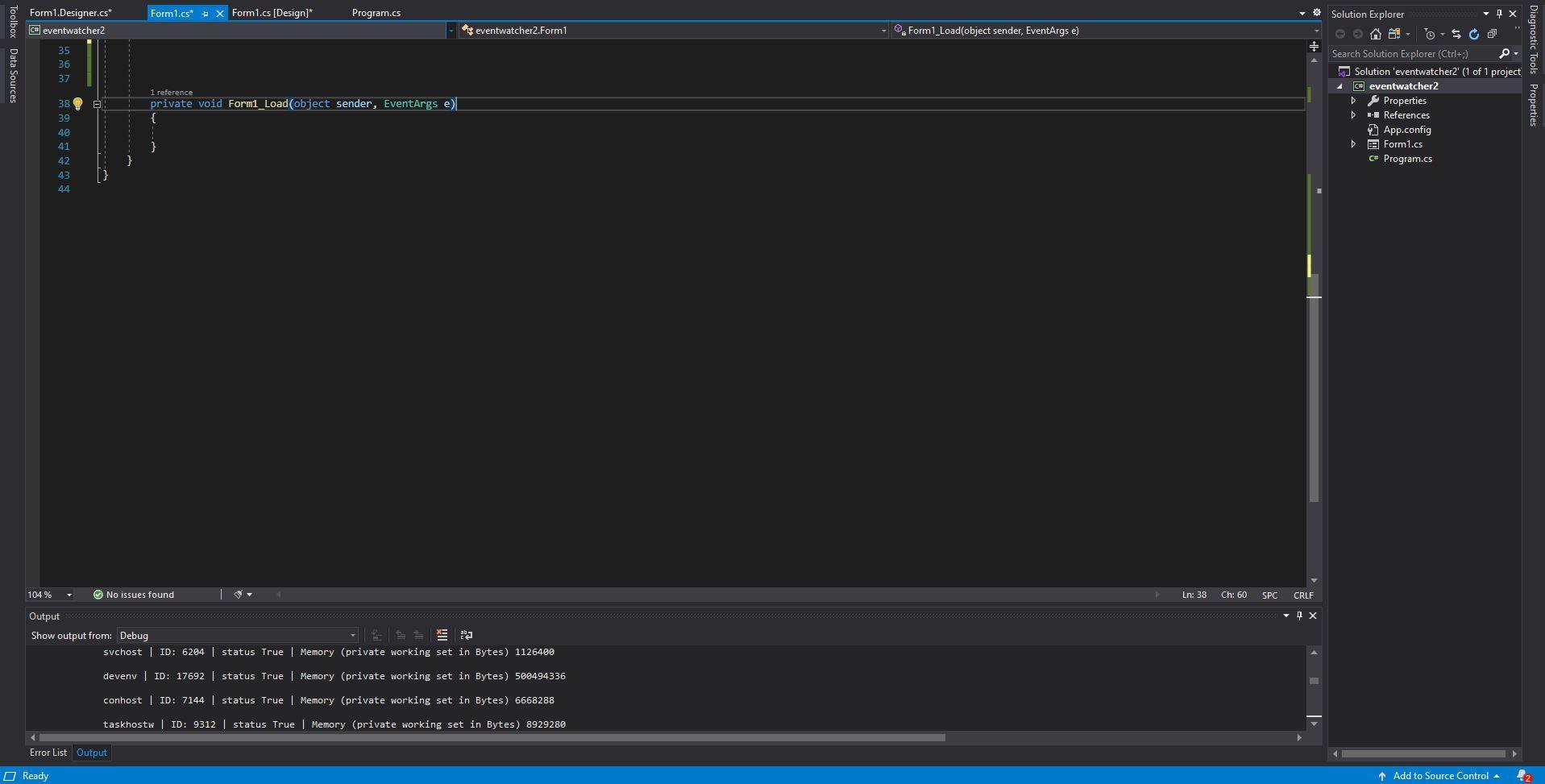The image size is (1545, 784).
Task: Click Clear All icon in Output toolbar
Action: [442, 635]
